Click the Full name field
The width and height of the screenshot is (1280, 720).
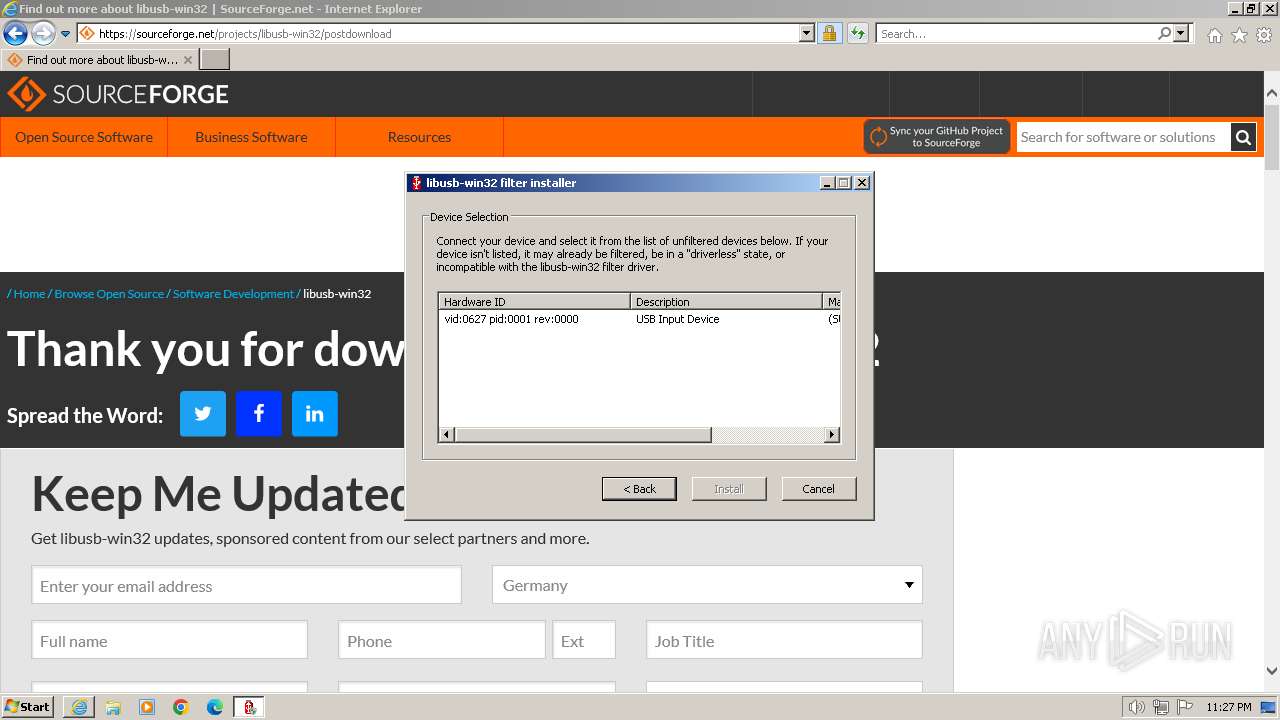point(169,640)
